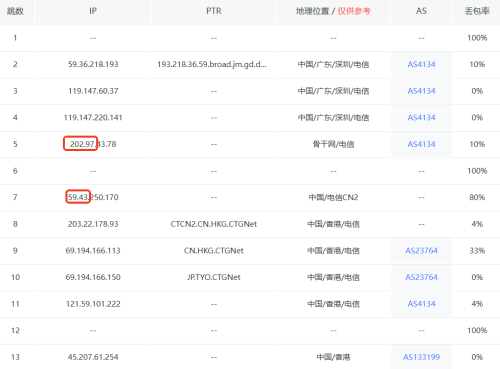
Task: Click AS4134 link for hop 3
Action: point(421,91)
